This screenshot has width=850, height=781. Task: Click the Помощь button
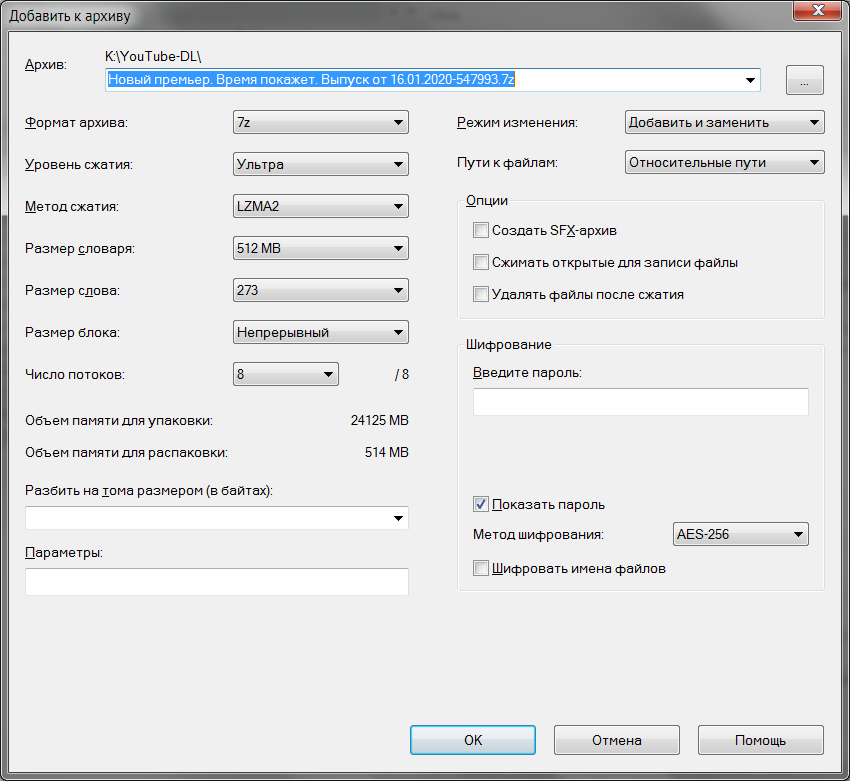click(761, 740)
